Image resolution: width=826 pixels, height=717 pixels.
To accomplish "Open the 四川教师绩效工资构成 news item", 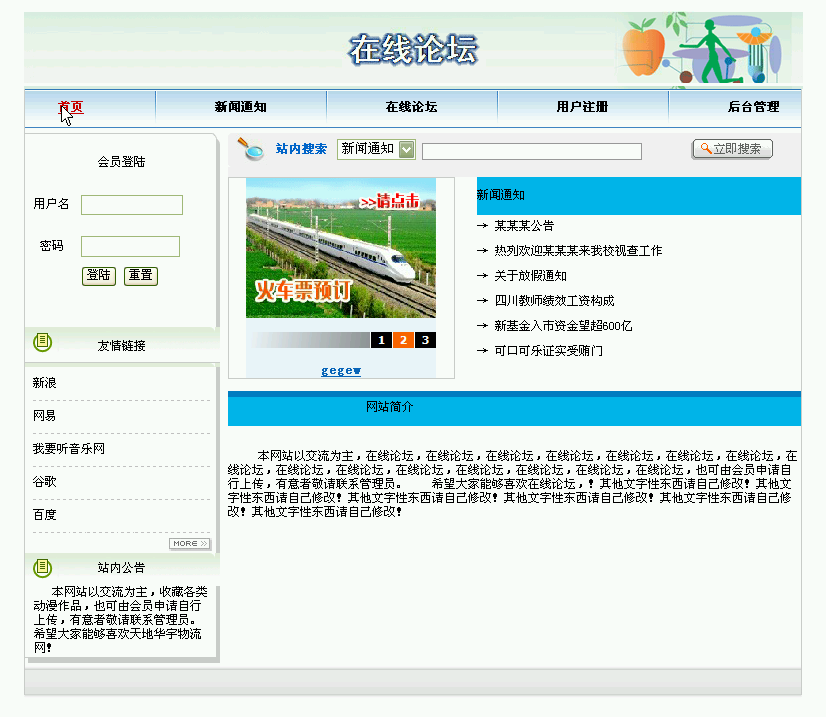I will click(554, 301).
